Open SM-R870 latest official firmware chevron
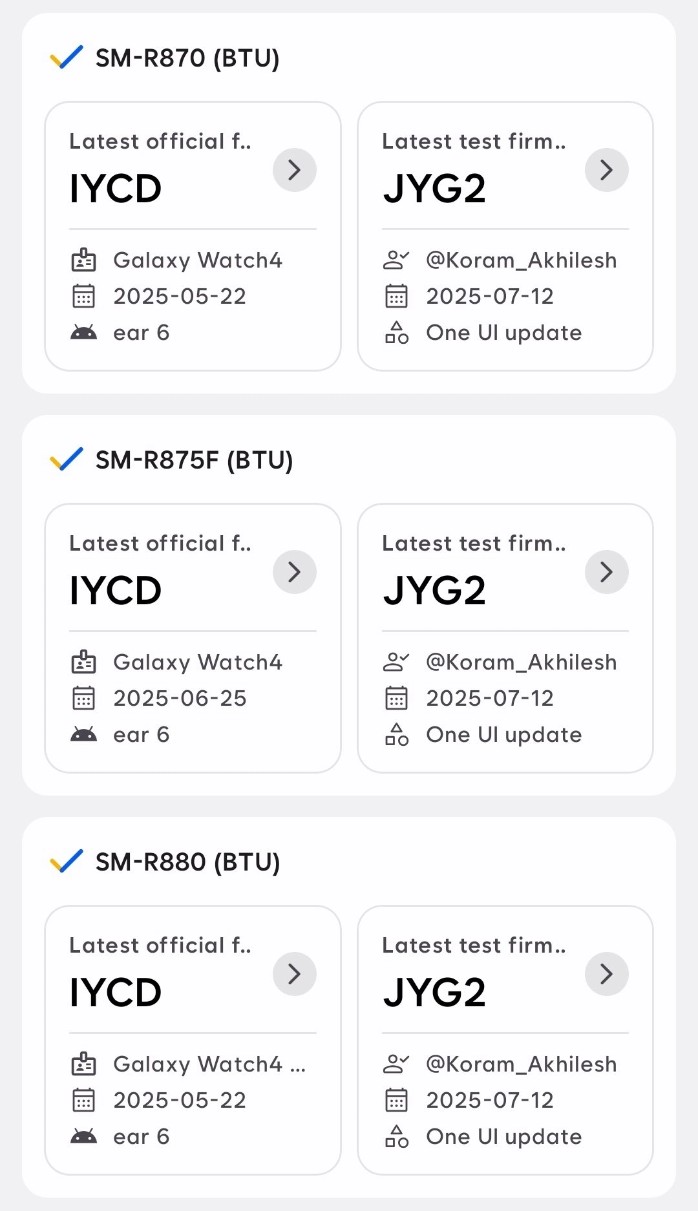Image resolution: width=698 pixels, height=1211 pixels. [294, 170]
